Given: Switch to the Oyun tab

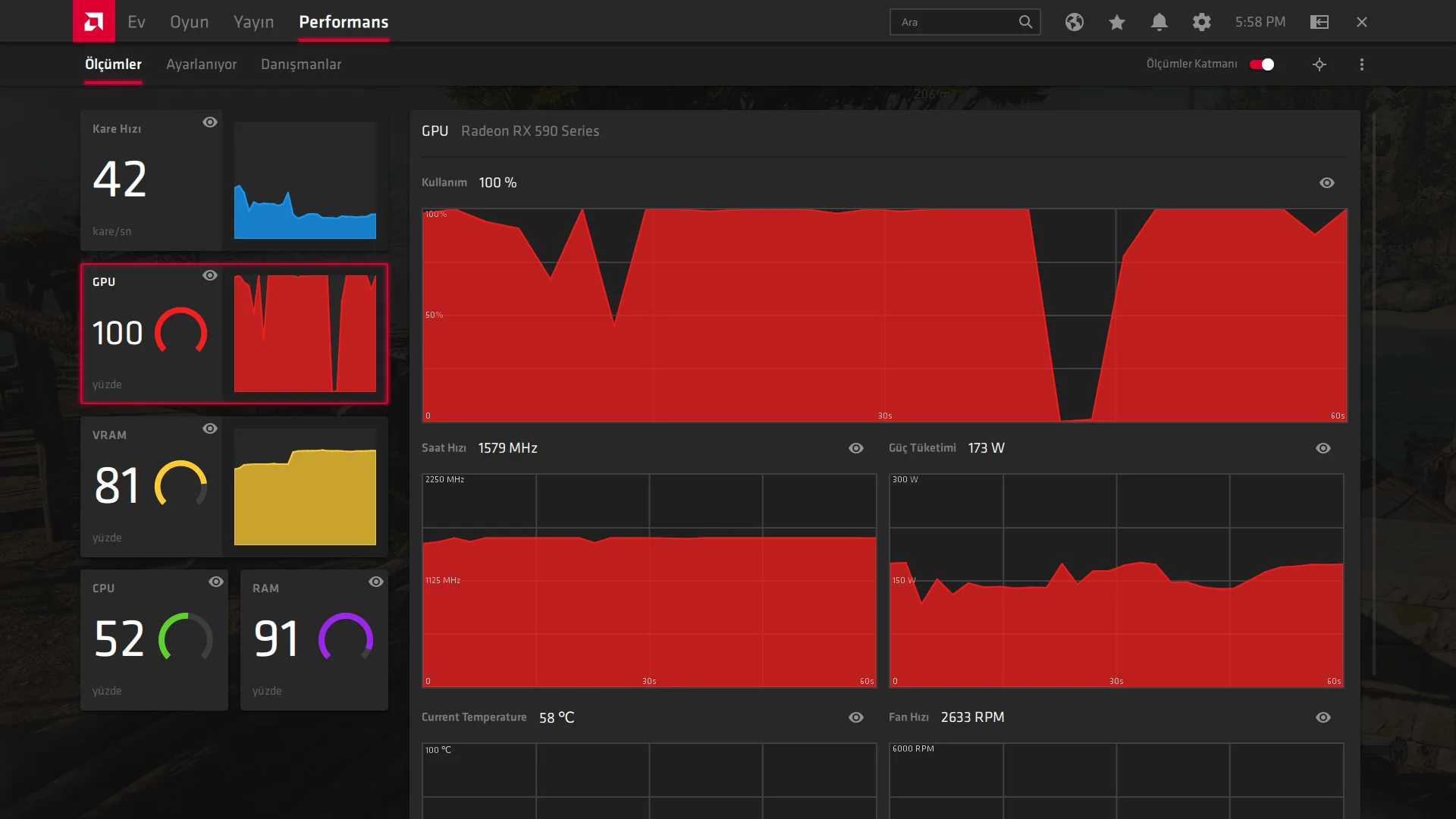Looking at the screenshot, I should tap(189, 22).
